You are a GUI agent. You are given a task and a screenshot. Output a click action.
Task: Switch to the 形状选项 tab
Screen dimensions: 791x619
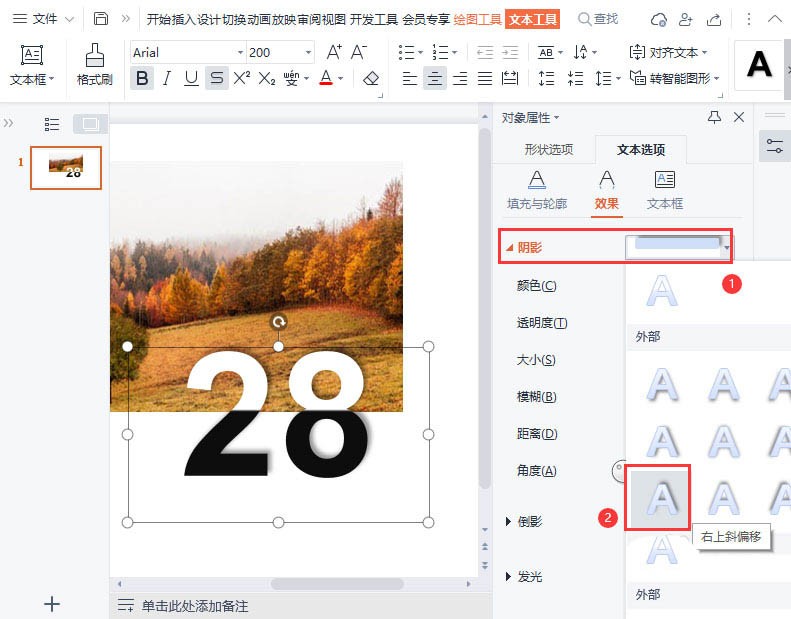pos(548,150)
